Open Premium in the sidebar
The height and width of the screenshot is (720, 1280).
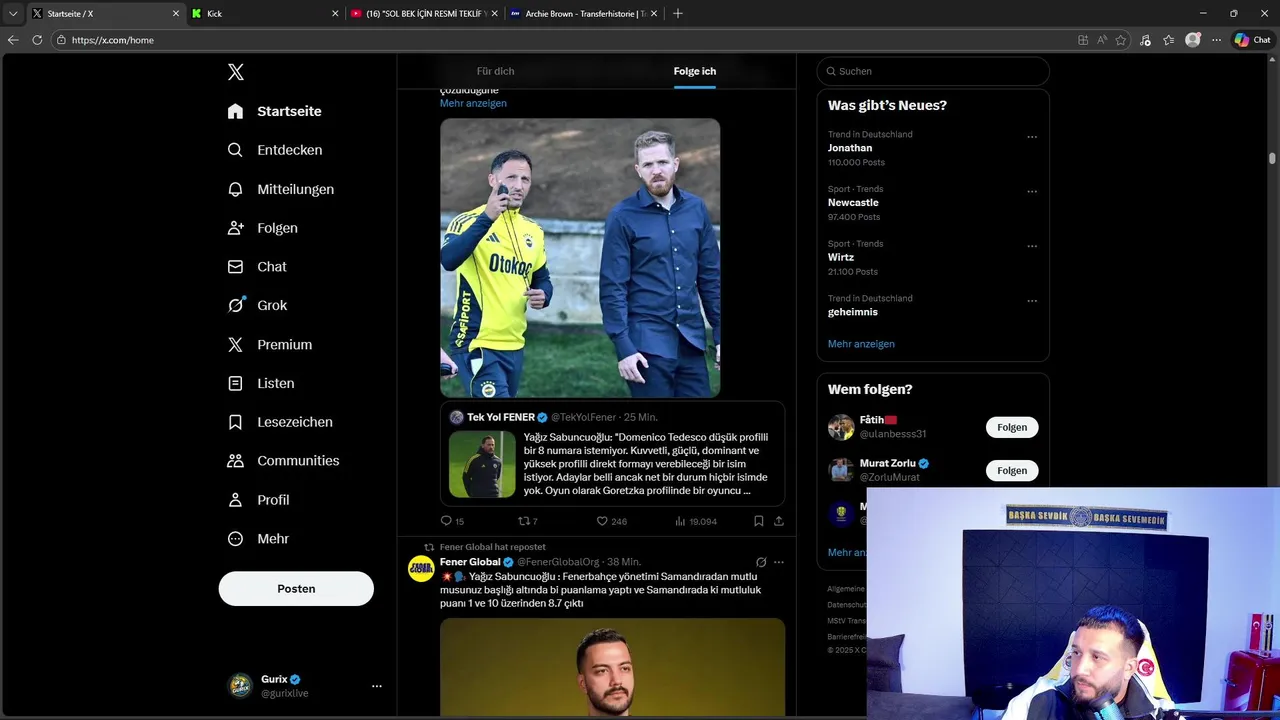[x=269, y=344]
